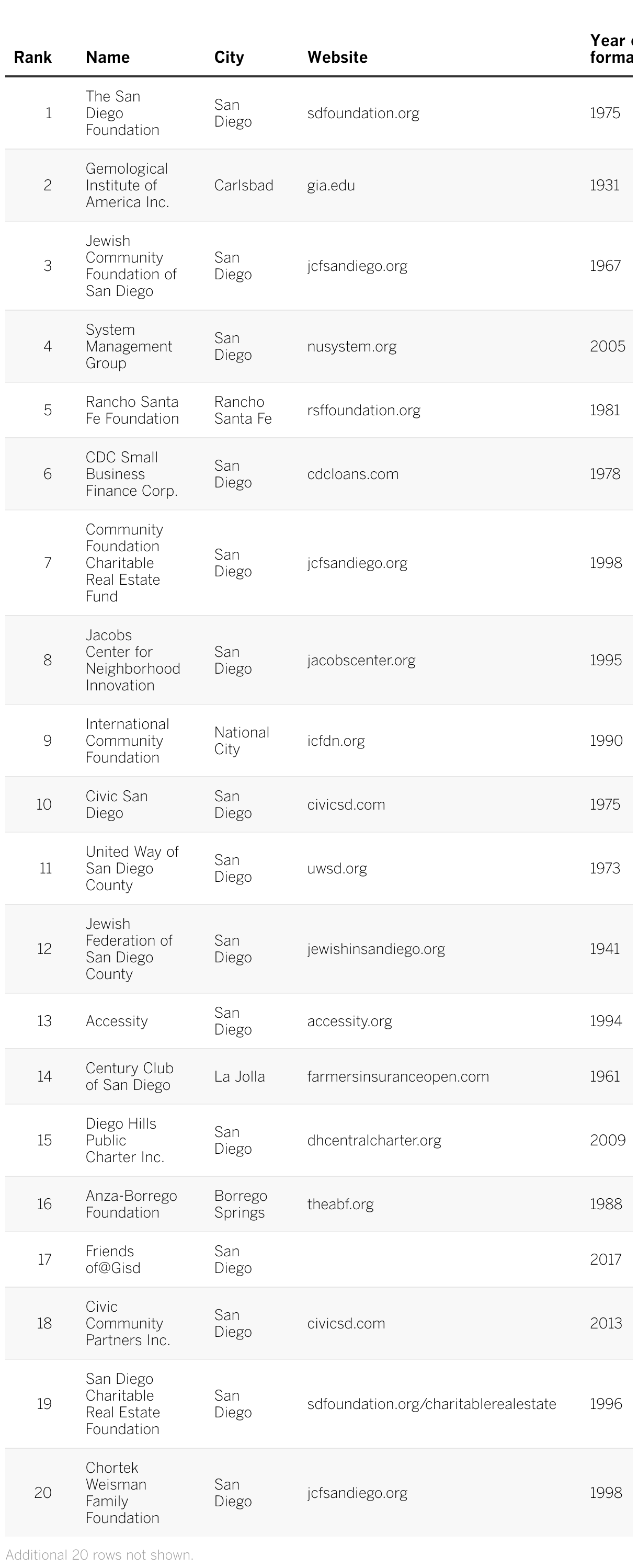Viewport: 638px width, 1568px height.
Task: Visit the accessity.org link
Action: pyautogui.click(x=349, y=1021)
